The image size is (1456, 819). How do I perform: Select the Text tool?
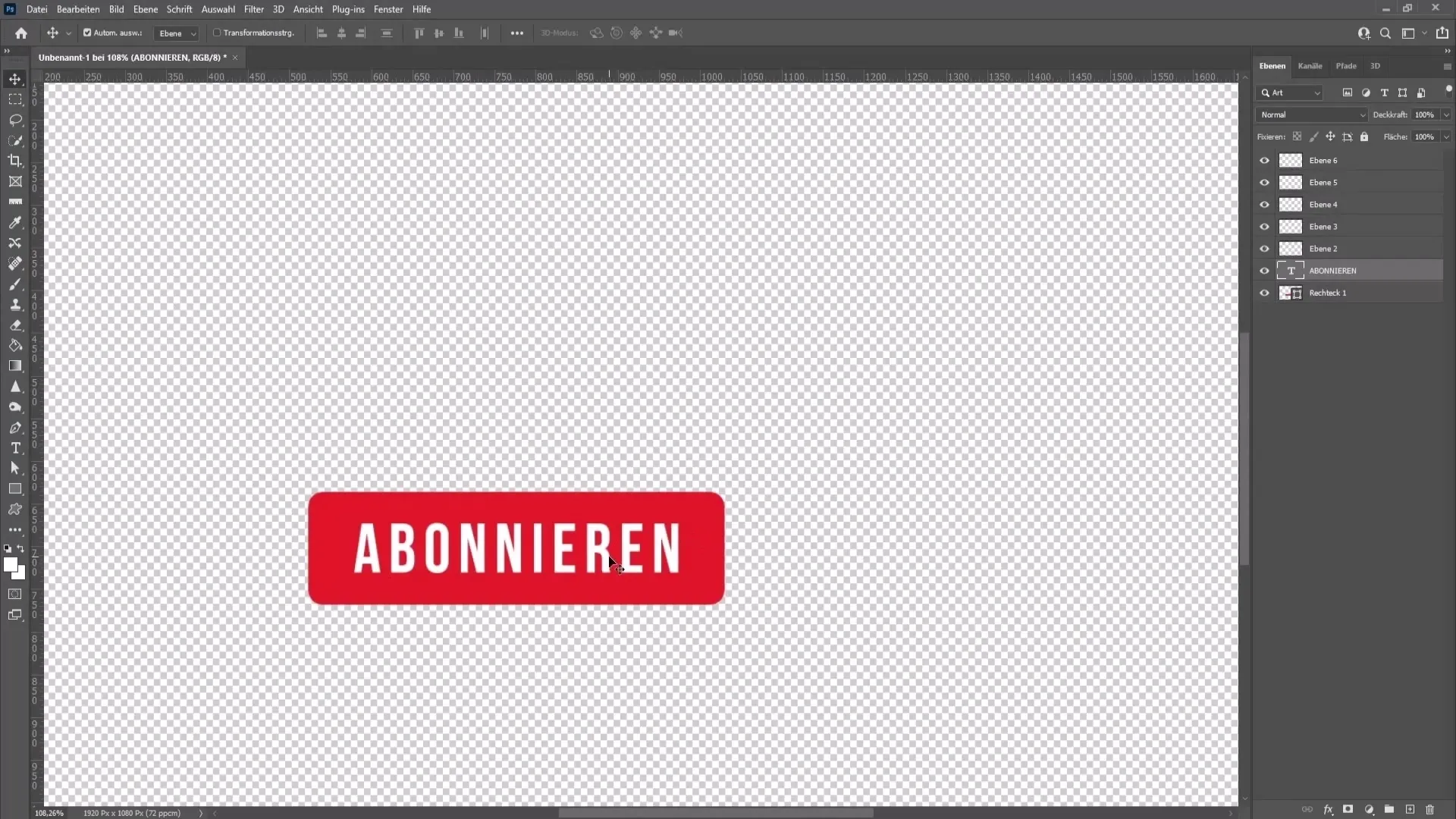(x=16, y=448)
